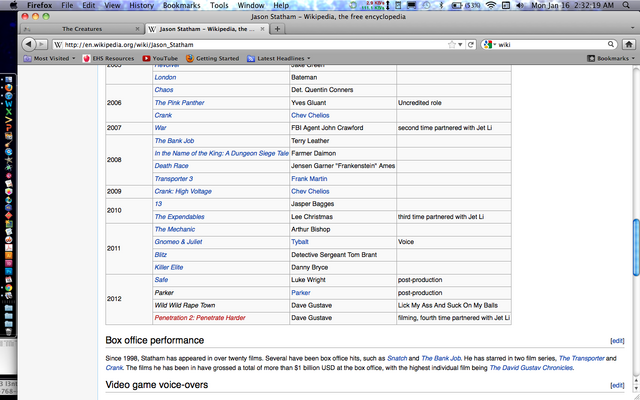Close the Jason Statham Wikipedia tab

(x=262, y=29)
